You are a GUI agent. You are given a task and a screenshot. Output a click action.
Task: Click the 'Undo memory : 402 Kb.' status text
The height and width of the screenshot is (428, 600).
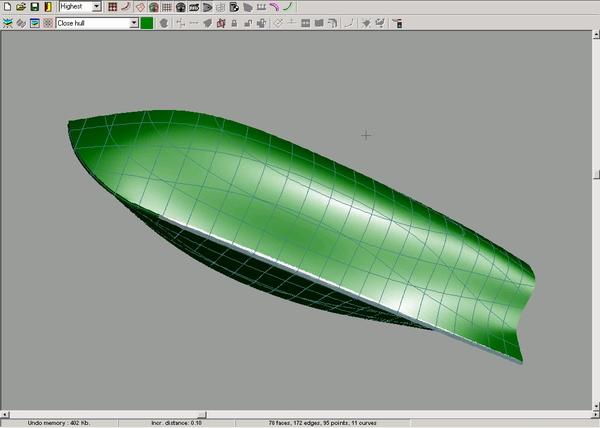point(59,423)
